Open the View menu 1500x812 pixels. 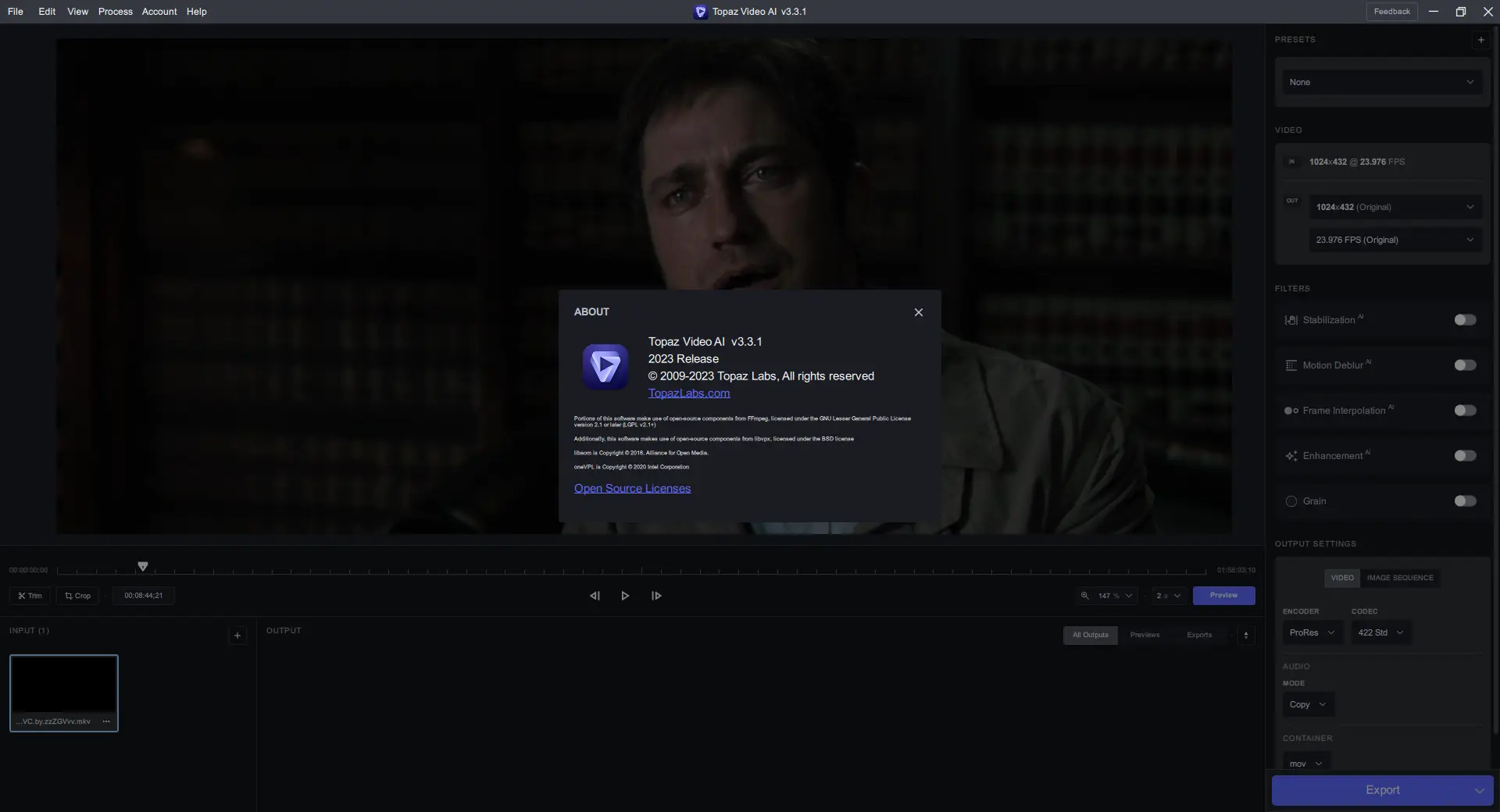click(x=78, y=12)
